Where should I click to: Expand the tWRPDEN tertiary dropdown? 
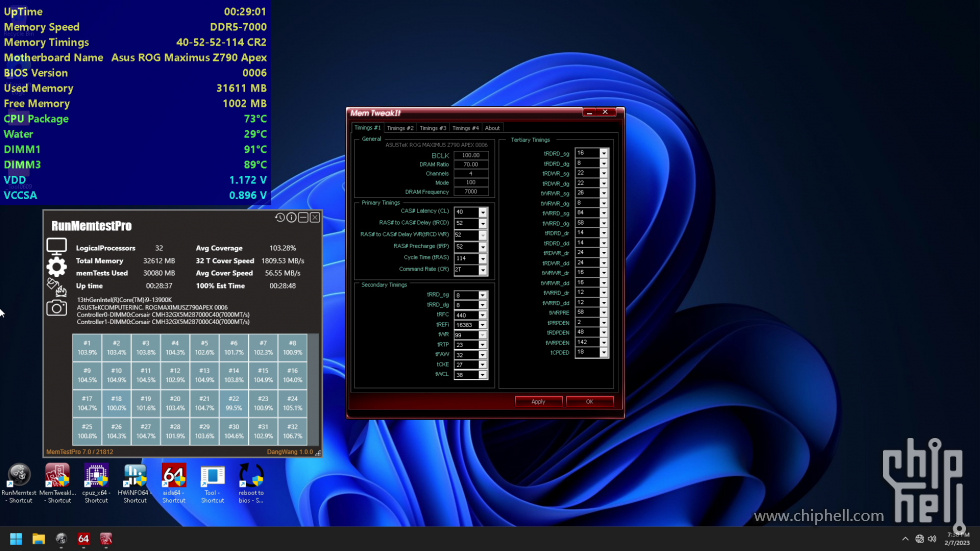pos(603,342)
